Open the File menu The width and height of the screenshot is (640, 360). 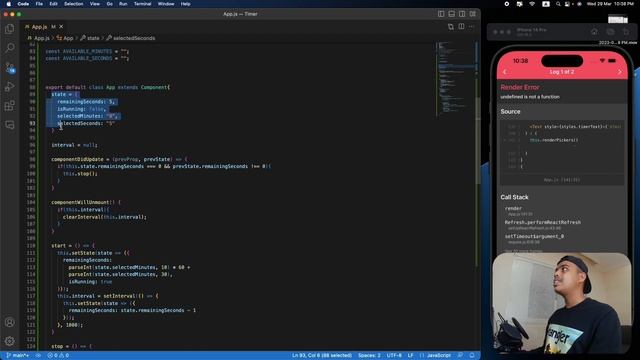[x=39, y=4]
